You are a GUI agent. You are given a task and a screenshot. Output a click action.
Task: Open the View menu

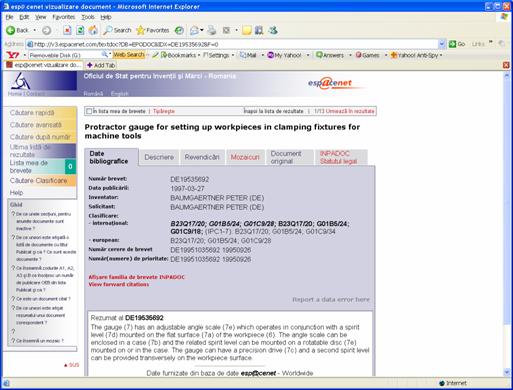41,17
